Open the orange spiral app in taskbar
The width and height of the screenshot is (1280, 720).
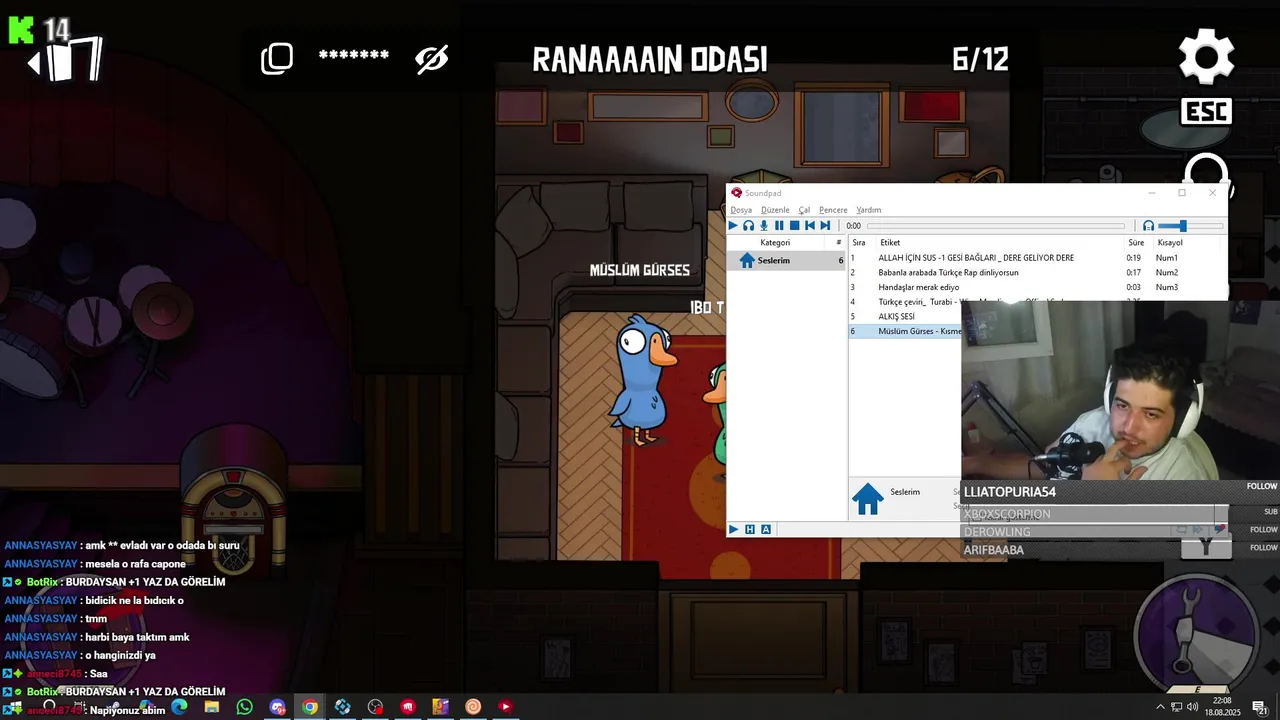pyautogui.click(x=473, y=707)
